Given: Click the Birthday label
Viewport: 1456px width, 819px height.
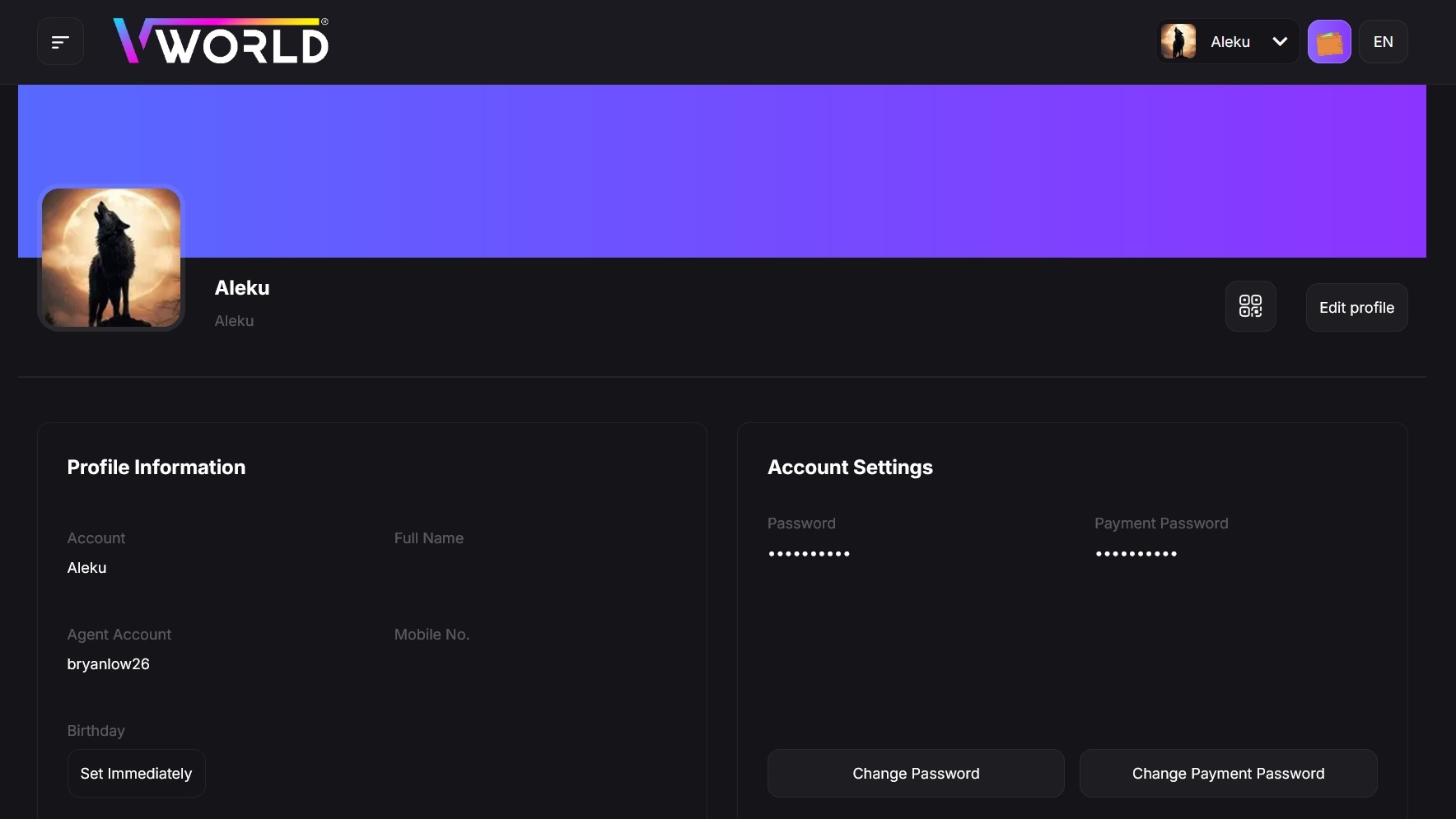Looking at the screenshot, I should (96, 731).
